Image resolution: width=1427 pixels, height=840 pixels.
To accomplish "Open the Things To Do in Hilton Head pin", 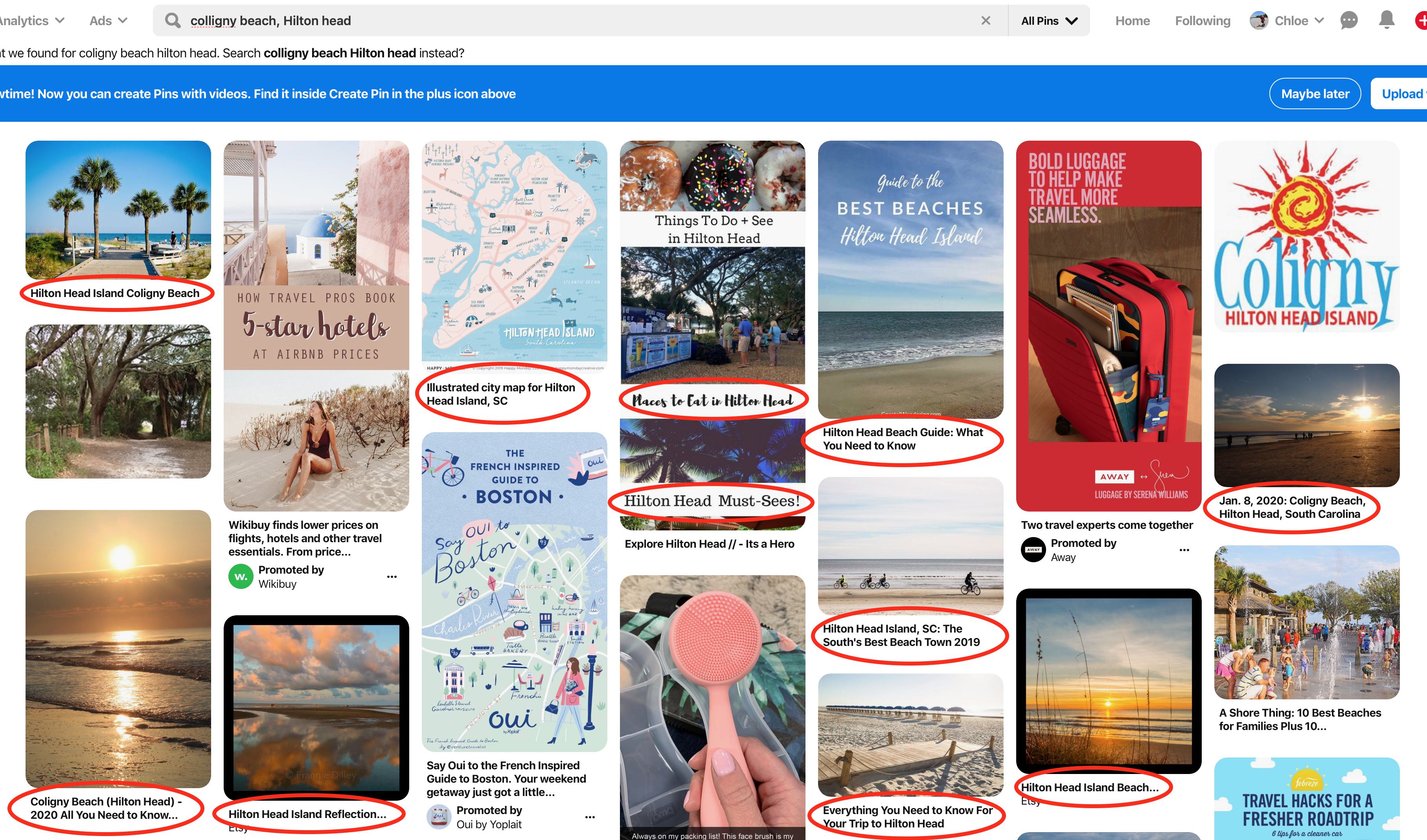I will [x=713, y=336].
